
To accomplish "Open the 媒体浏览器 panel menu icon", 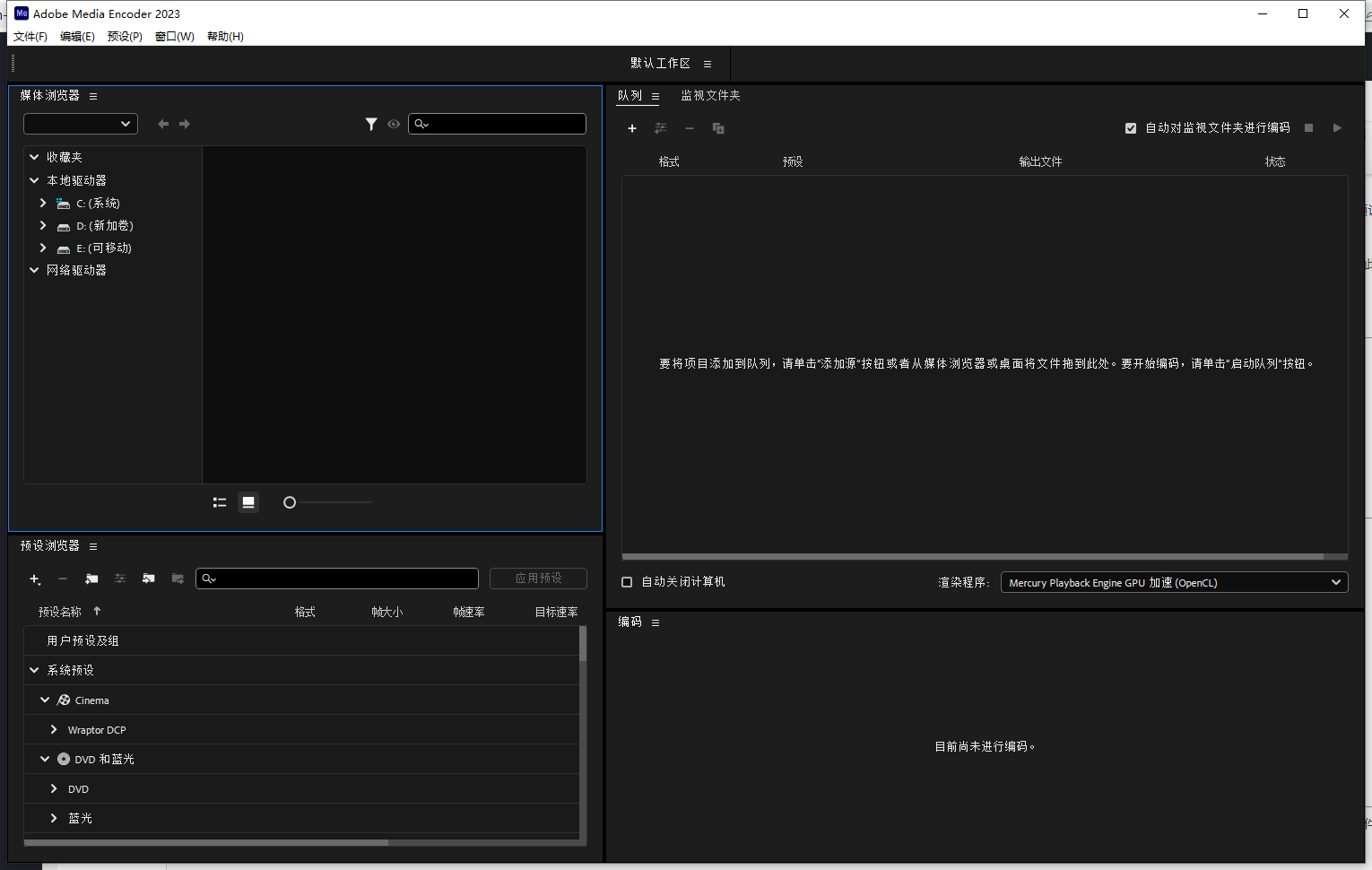I will pyautogui.click(x=93, y=96).
